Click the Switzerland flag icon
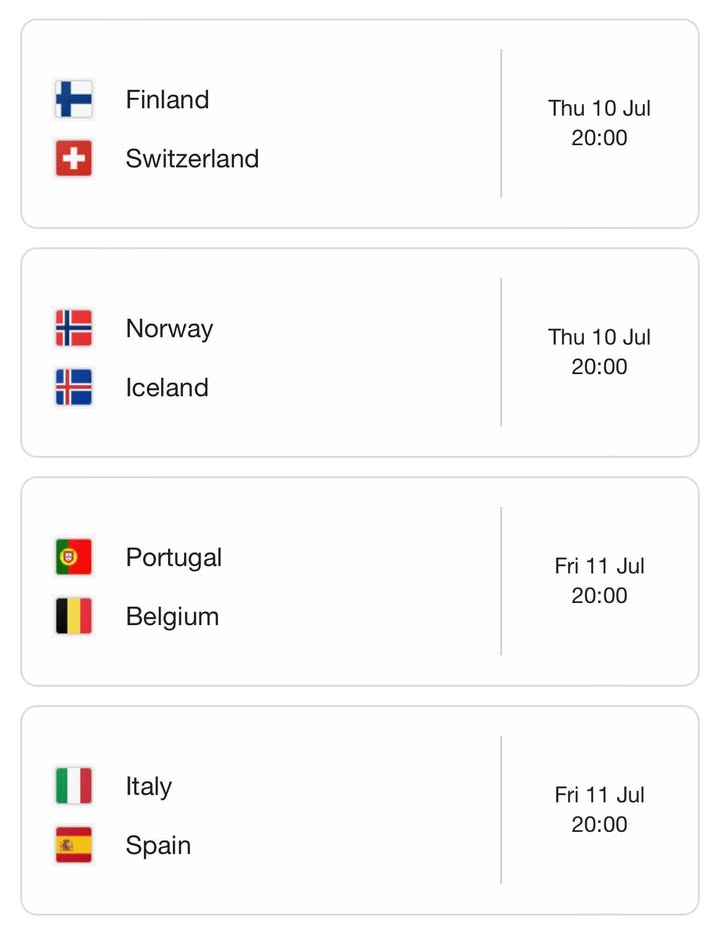 coord(74,158)
